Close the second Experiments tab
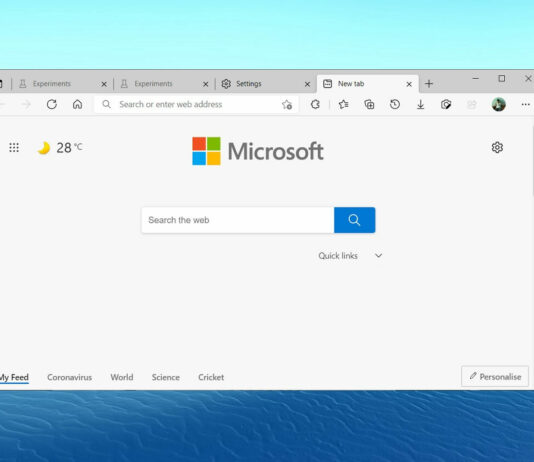 point(205,84)
